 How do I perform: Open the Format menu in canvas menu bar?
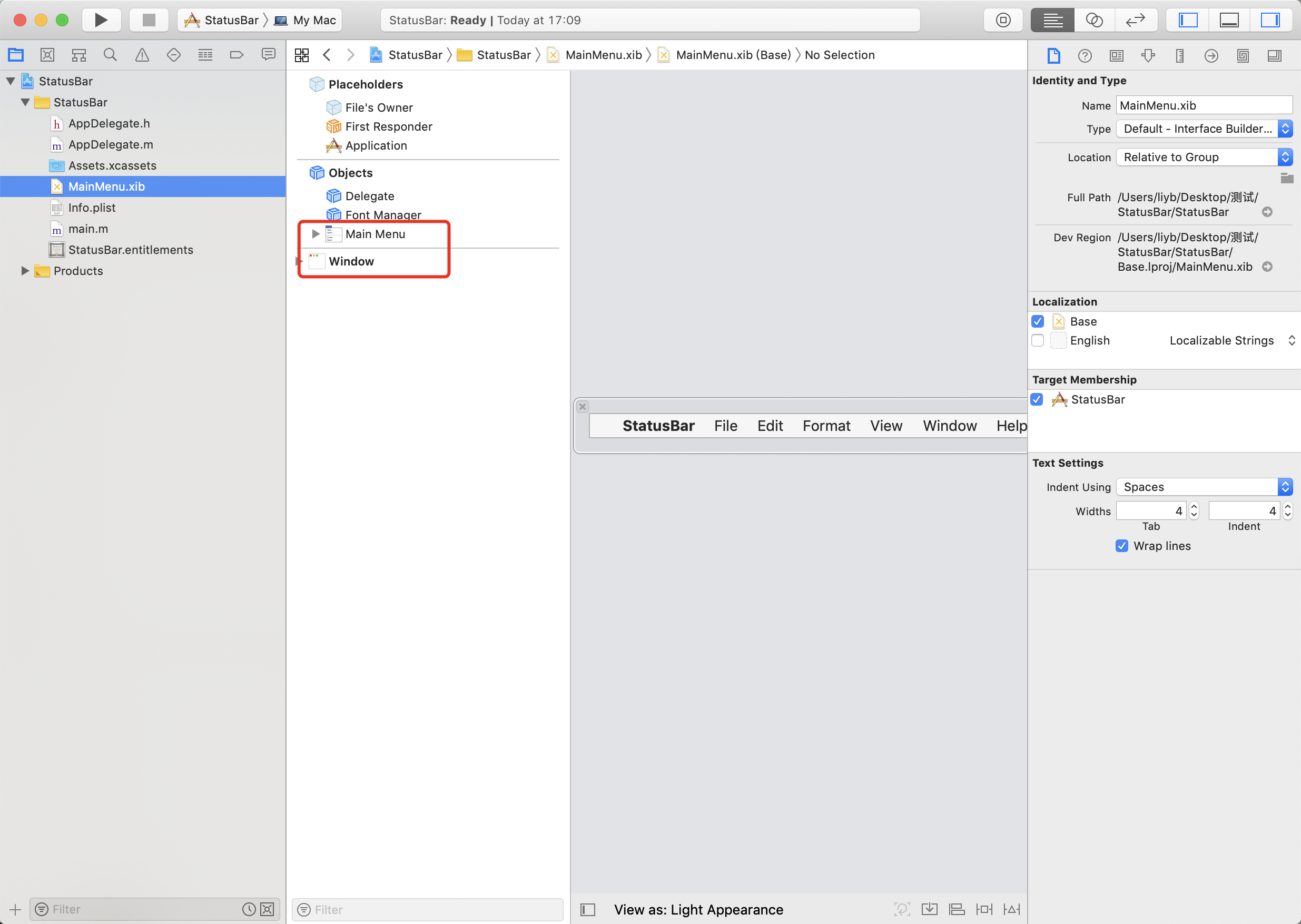click(826, 426)
